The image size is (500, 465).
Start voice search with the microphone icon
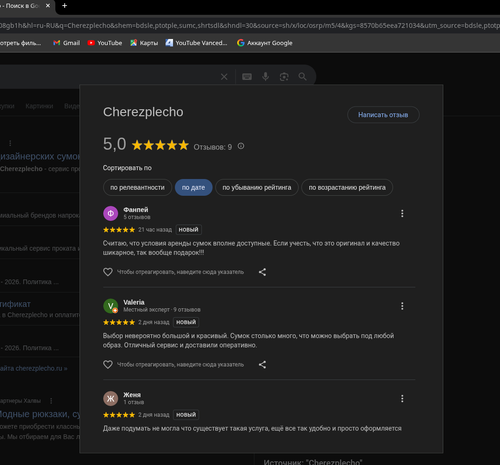(x=265, y=77)
